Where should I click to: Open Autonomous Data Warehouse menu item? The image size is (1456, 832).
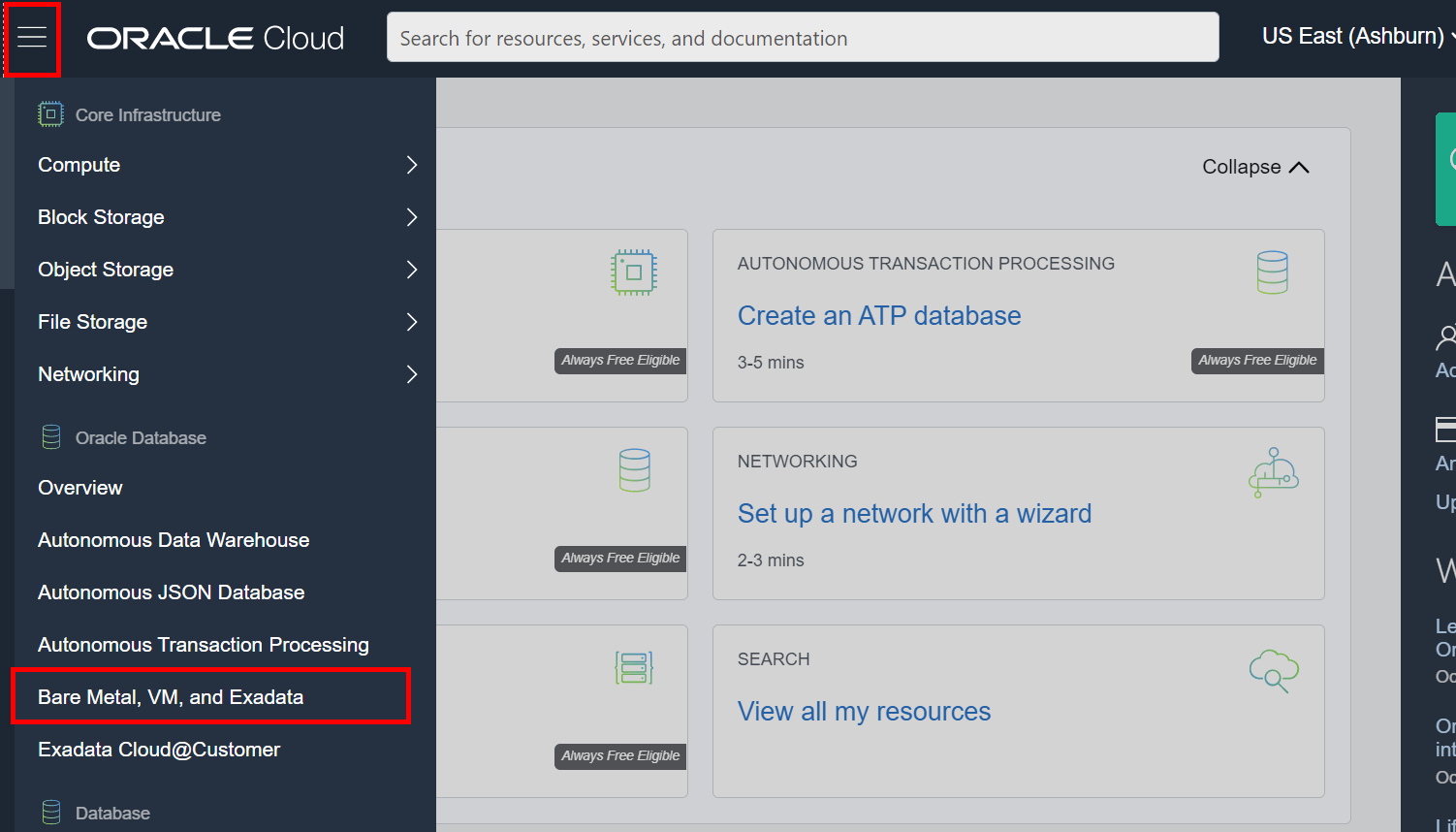click(x=174, y=540)
